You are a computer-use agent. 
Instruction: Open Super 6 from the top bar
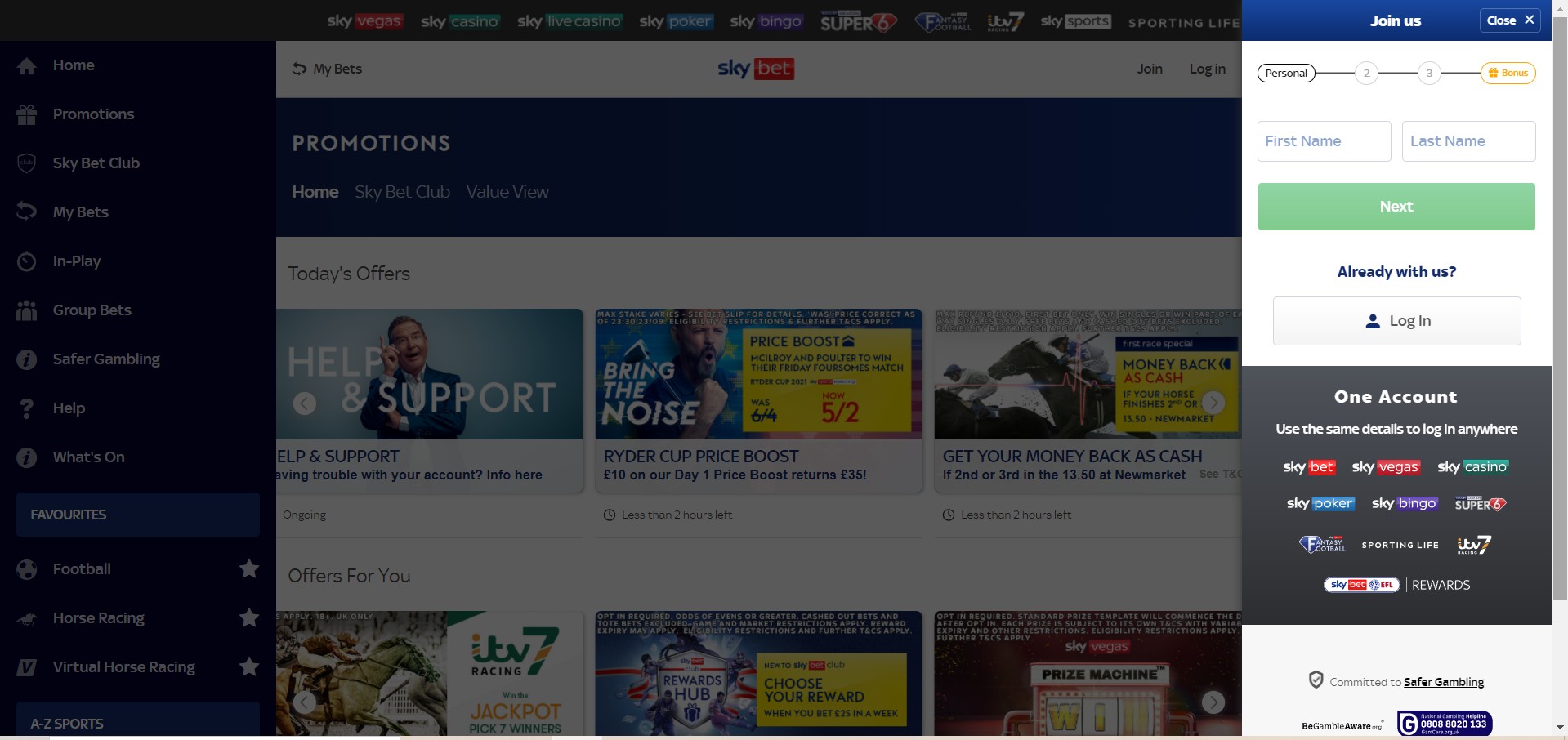(859, 21)
